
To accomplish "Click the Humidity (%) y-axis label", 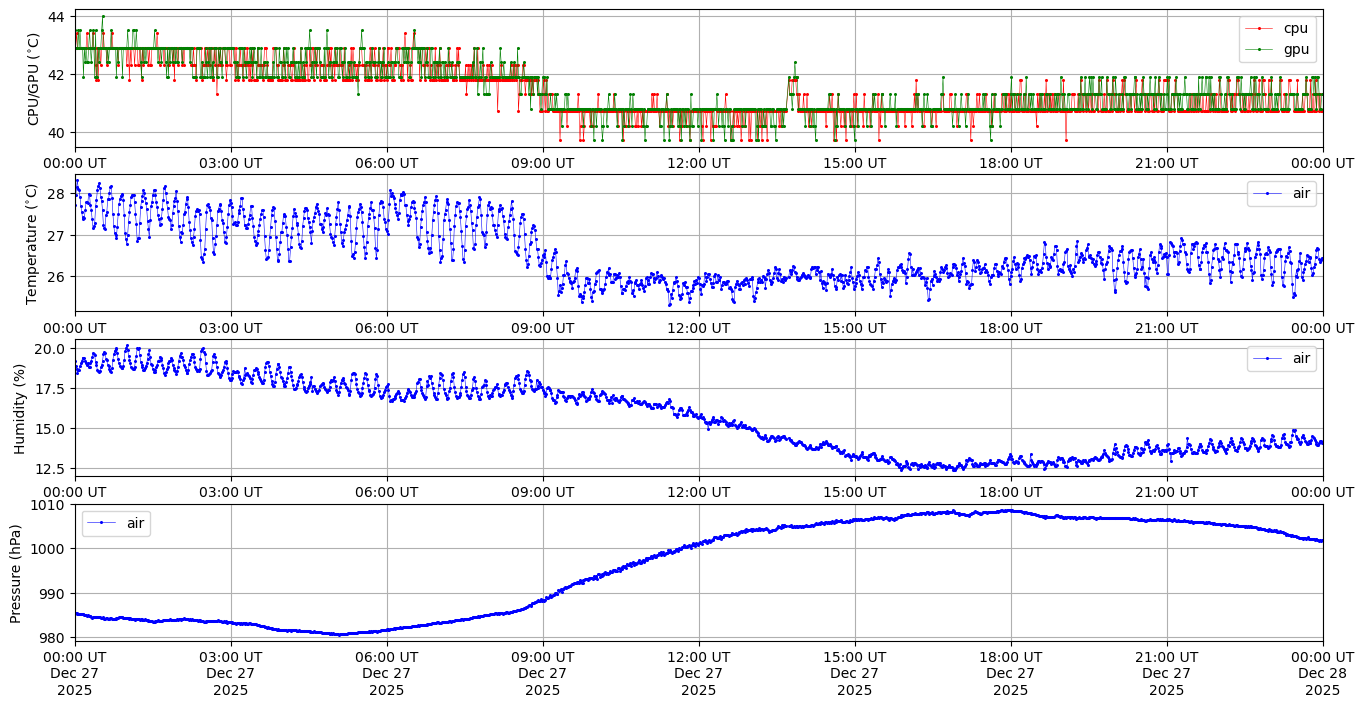I will coord(20,408).
